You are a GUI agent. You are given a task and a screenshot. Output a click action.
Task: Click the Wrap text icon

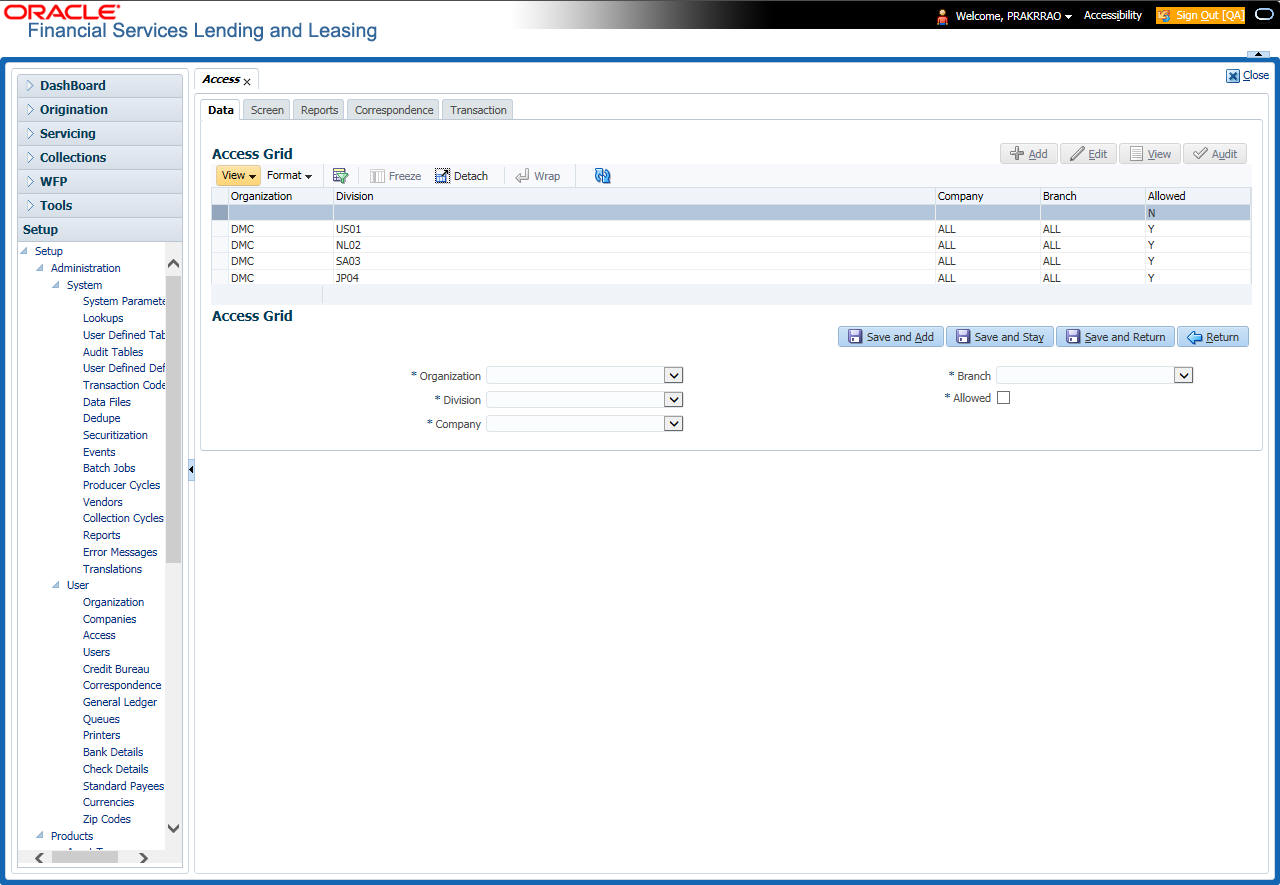[537, 175]
